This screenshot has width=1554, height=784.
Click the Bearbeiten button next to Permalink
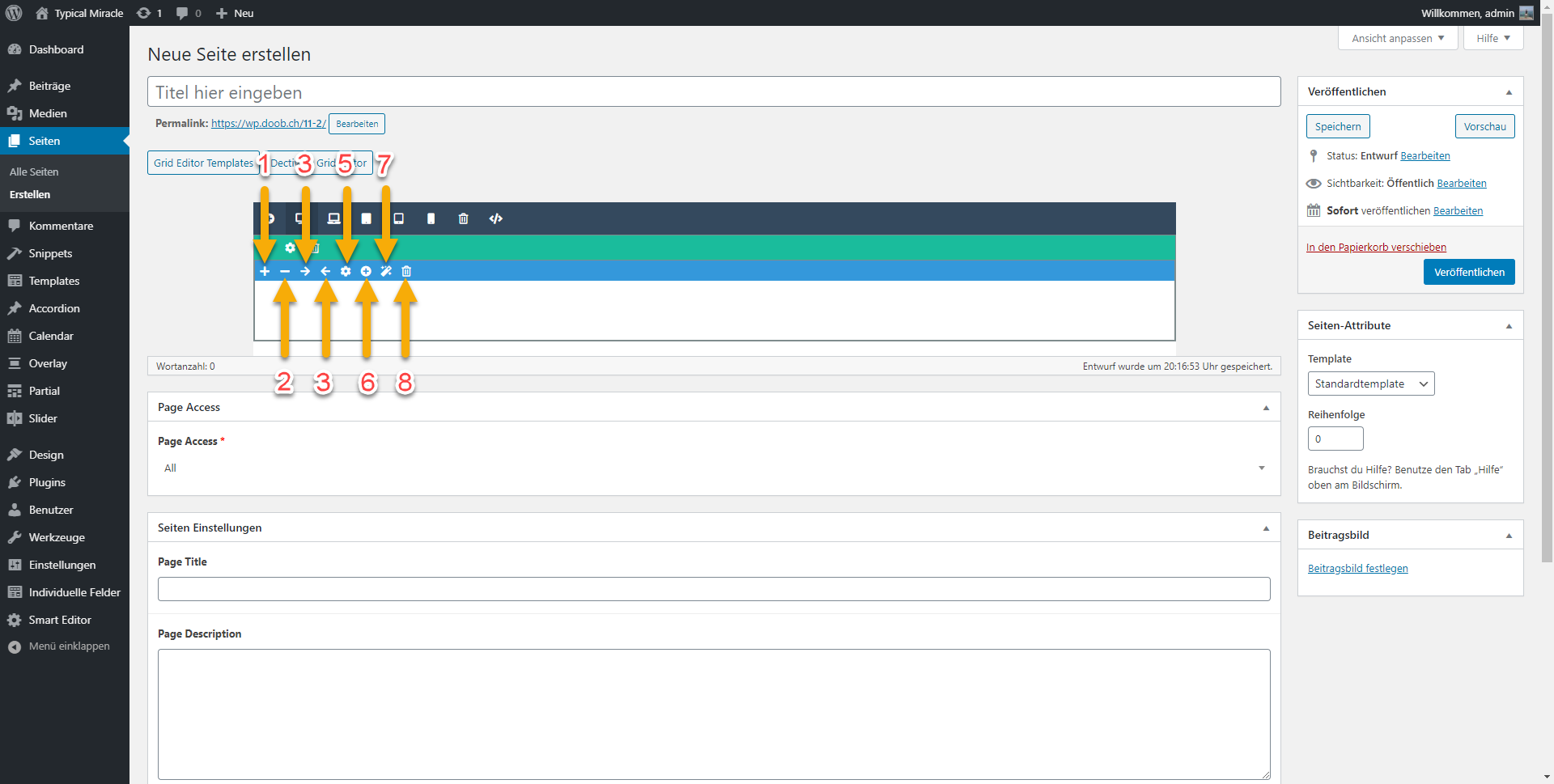coord(357,124)
